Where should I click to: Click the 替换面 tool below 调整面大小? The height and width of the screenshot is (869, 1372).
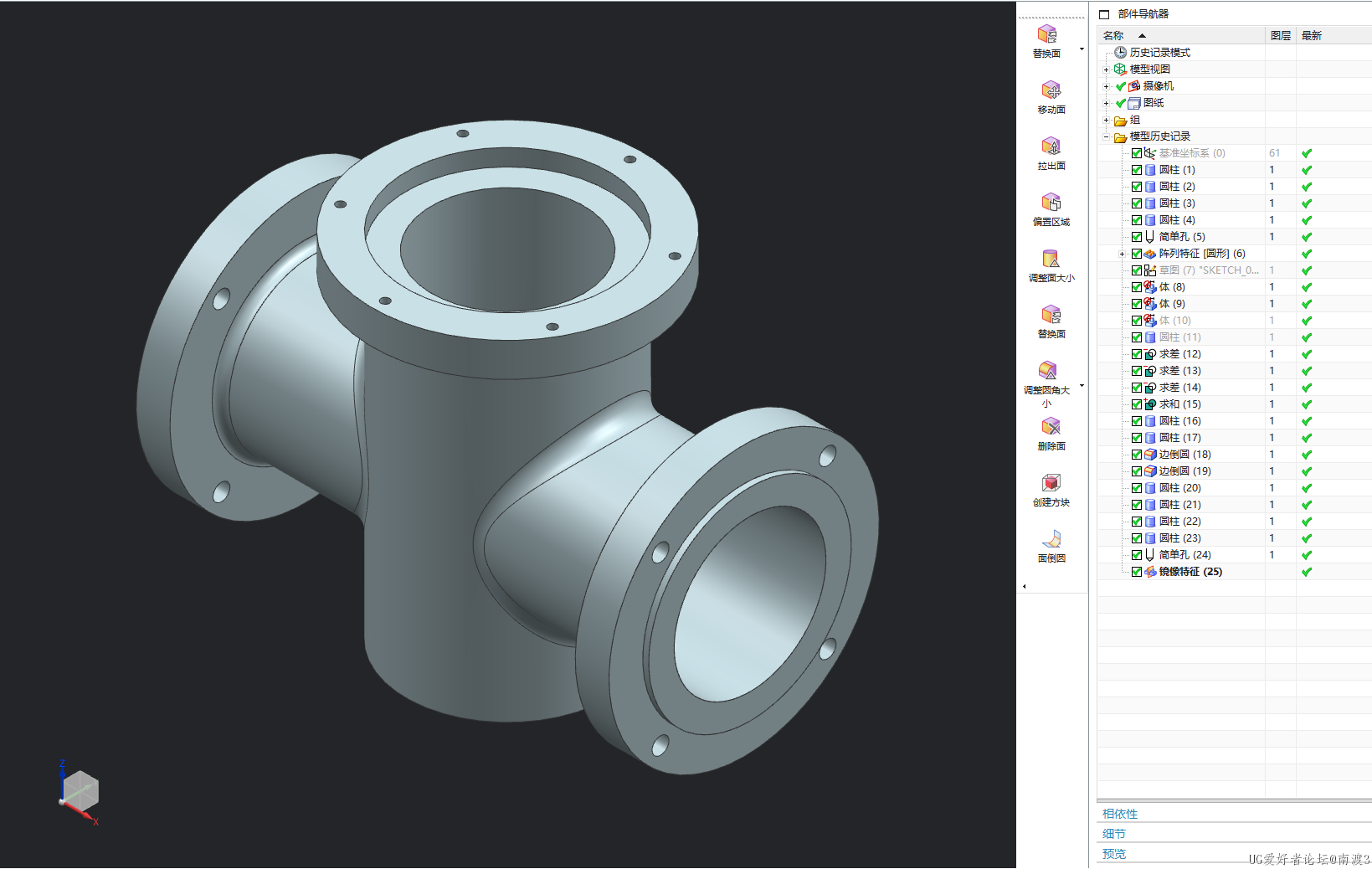[1051, 321]
